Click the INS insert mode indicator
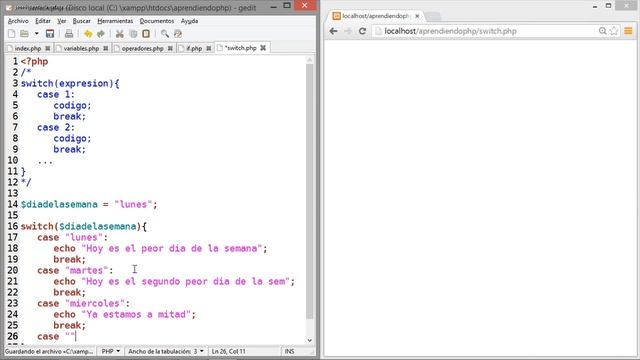Viewport: 640px width, 360px height. 289,351
